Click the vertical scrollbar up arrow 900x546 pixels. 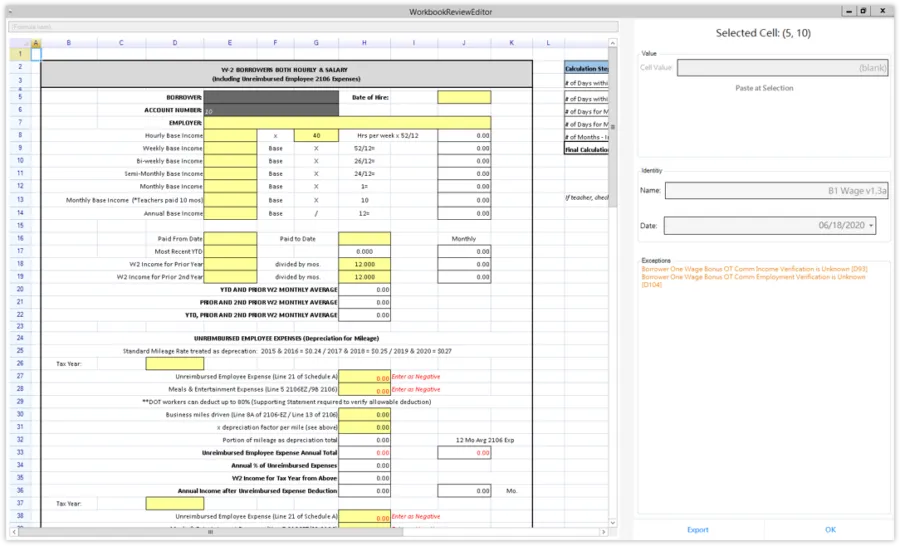coord(614,43)
